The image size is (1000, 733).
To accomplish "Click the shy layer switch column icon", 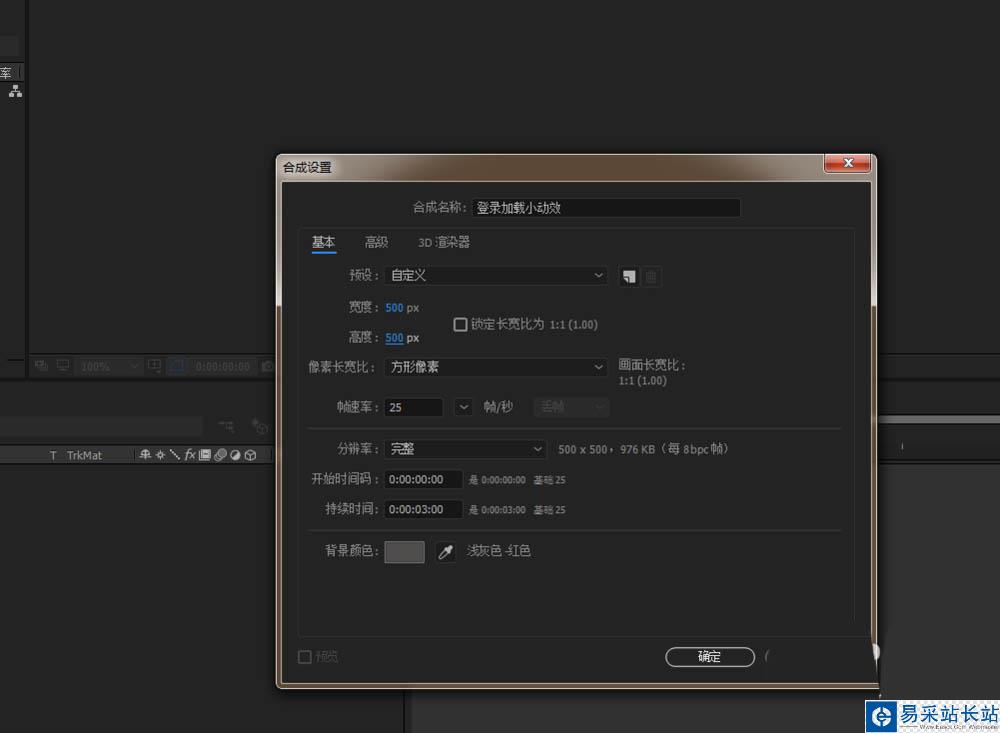I will pos(145,455).
